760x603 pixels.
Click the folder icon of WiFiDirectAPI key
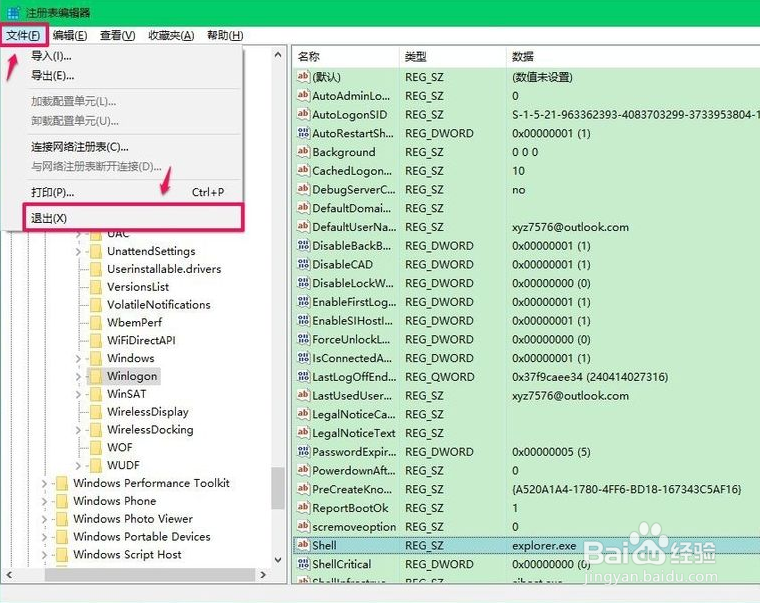point(96,340)
